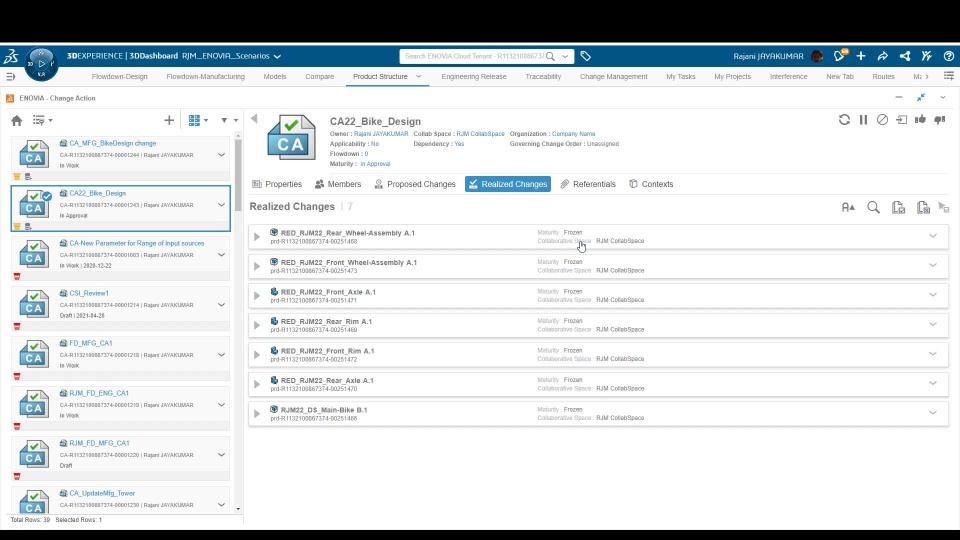Create new change action with plus icon
This screenshot has width=960, height=540.
(x=169, y=121)
